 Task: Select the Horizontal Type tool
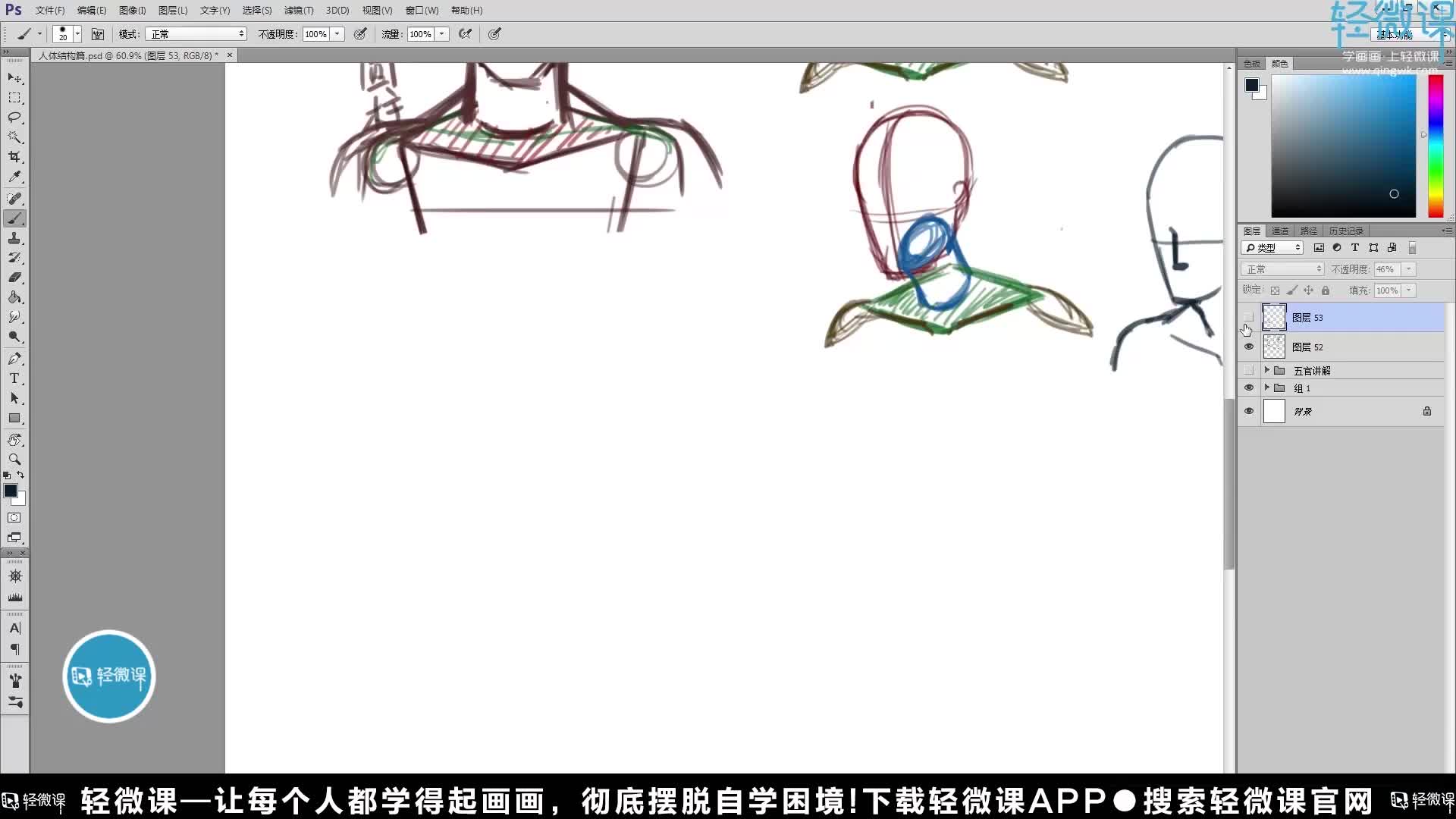[14, 378]
